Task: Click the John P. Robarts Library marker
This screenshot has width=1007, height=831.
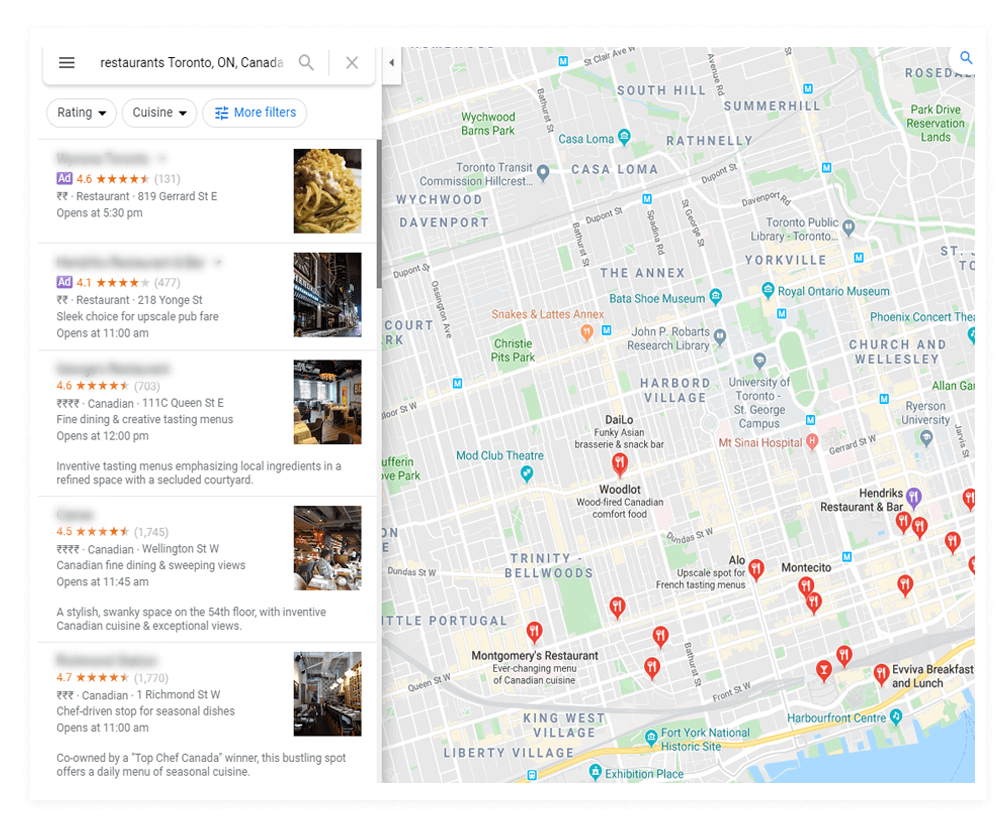Action: coord(720,336)
